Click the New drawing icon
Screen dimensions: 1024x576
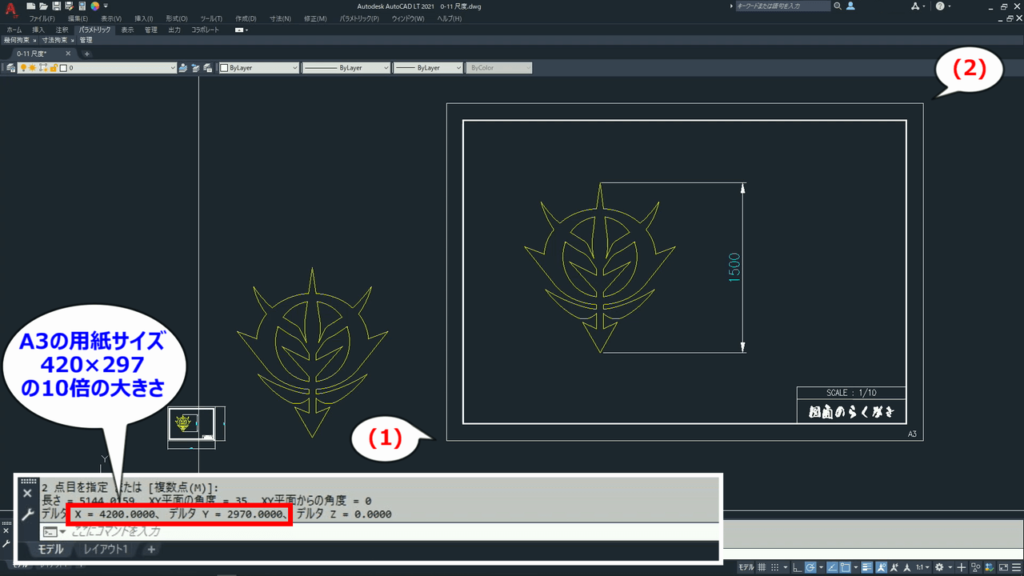coord(31,6)
